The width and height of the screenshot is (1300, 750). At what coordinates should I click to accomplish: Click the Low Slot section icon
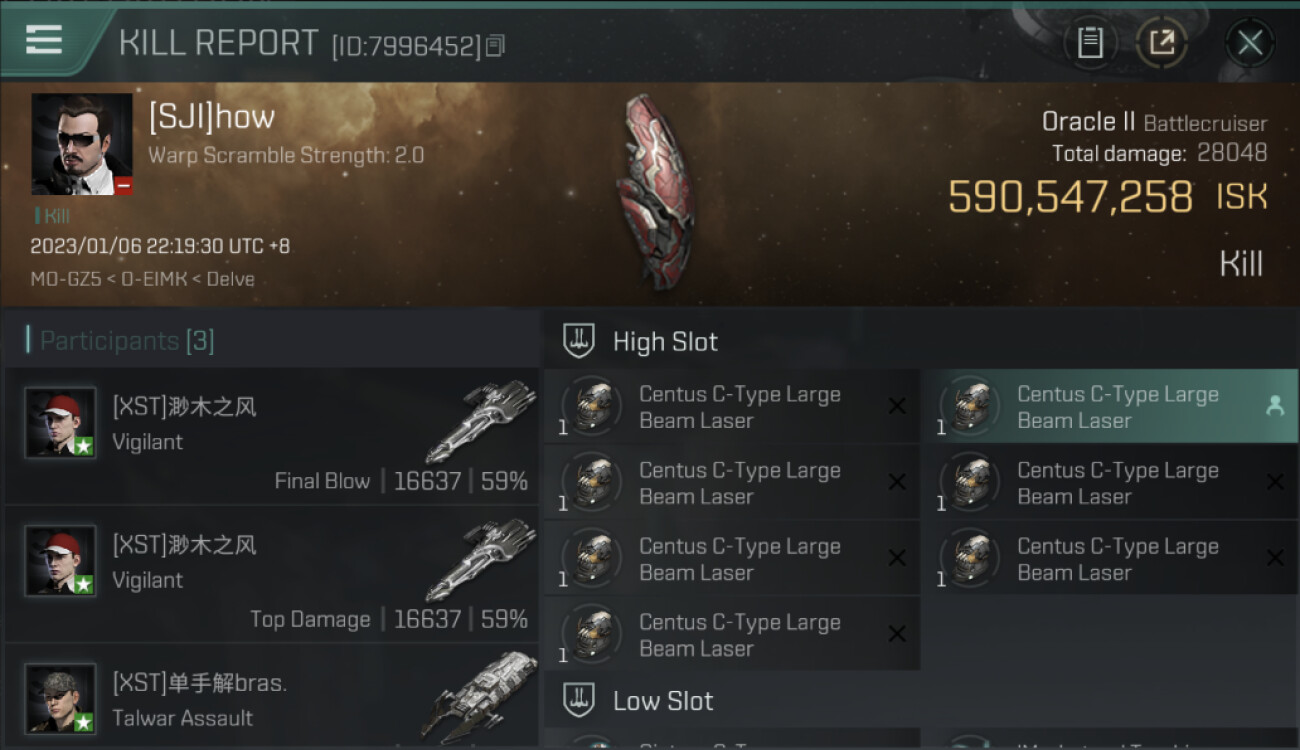click(579, 700)
